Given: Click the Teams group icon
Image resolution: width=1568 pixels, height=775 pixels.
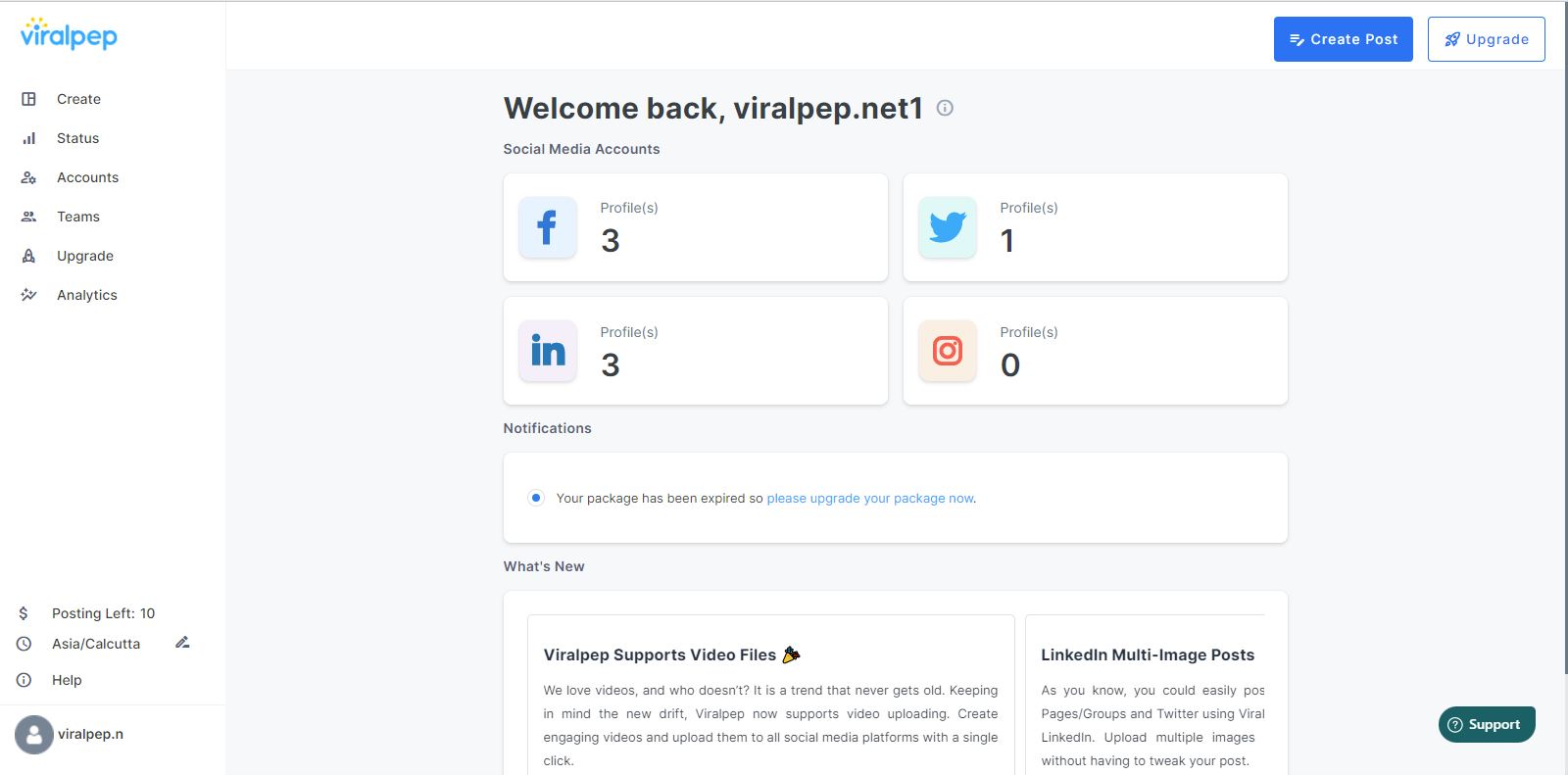Looking at the screenshot, I should pyautogui.click(x=28, y=217).
